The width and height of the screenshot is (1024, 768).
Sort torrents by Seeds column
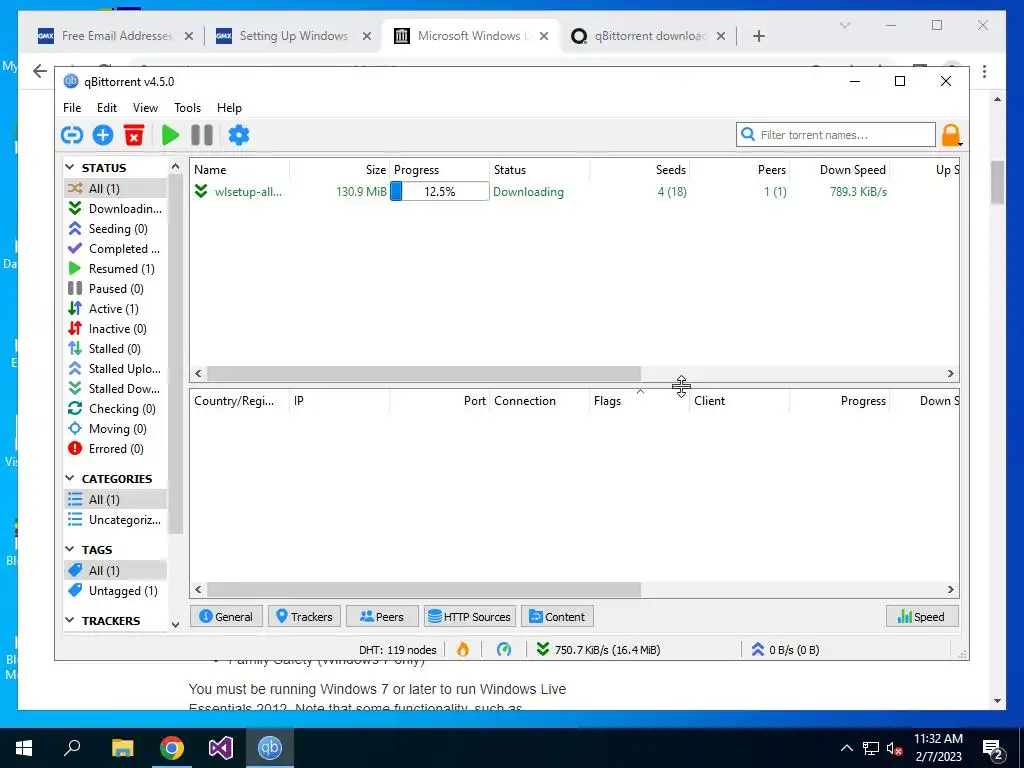click(640, 170)
